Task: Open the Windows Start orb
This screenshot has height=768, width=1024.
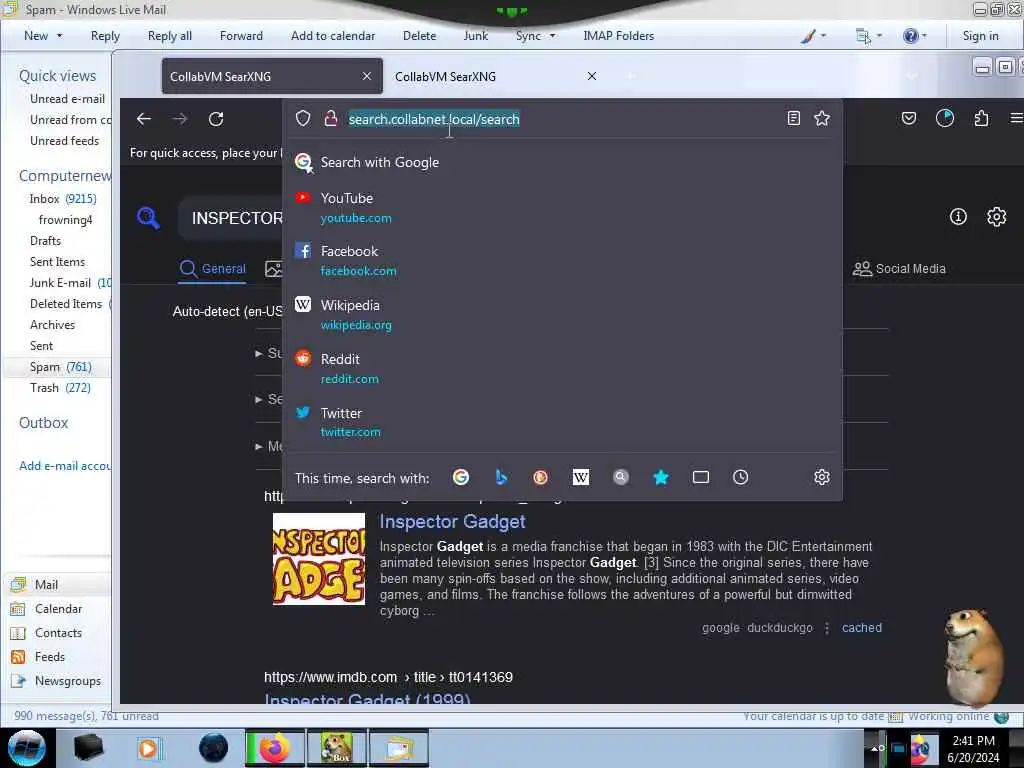Action: pos(27,748)
